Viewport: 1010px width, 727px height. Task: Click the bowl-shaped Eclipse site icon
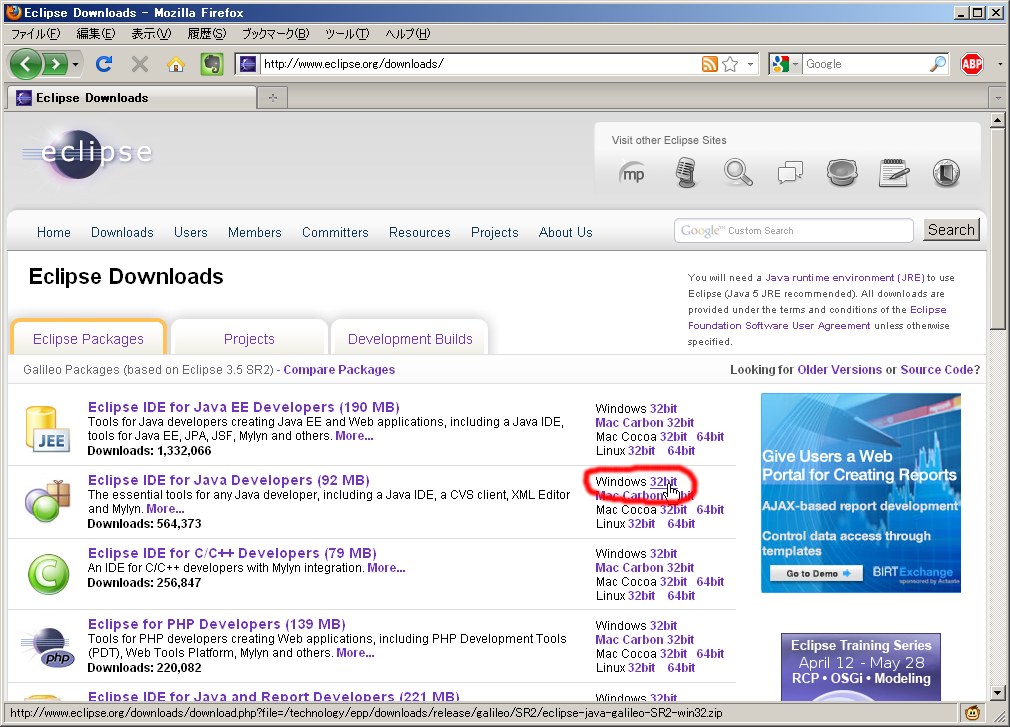(842, 173)
